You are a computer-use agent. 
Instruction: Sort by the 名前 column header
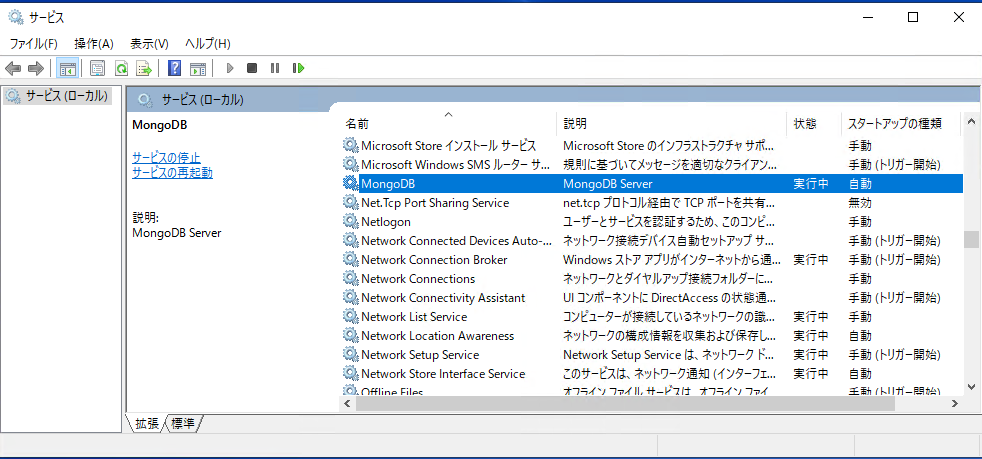pos(448,123)
